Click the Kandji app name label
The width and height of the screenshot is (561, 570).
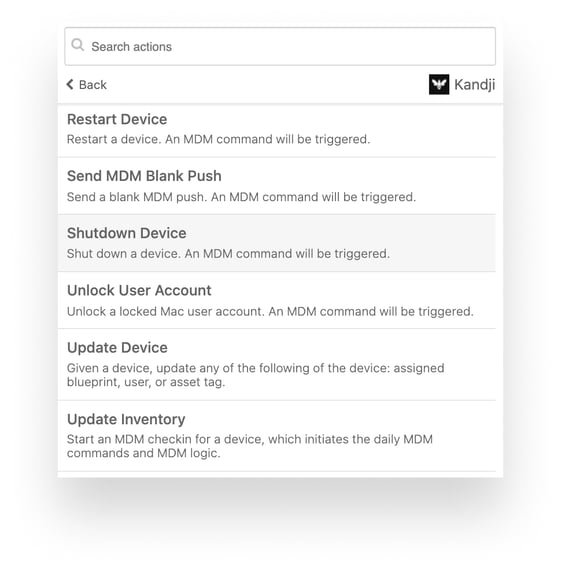click(474, 85)
